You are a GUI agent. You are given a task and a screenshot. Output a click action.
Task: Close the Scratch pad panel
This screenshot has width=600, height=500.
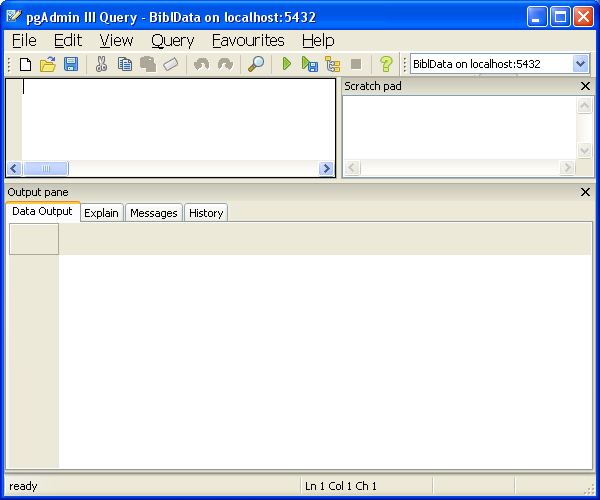(x=585, y=86)
